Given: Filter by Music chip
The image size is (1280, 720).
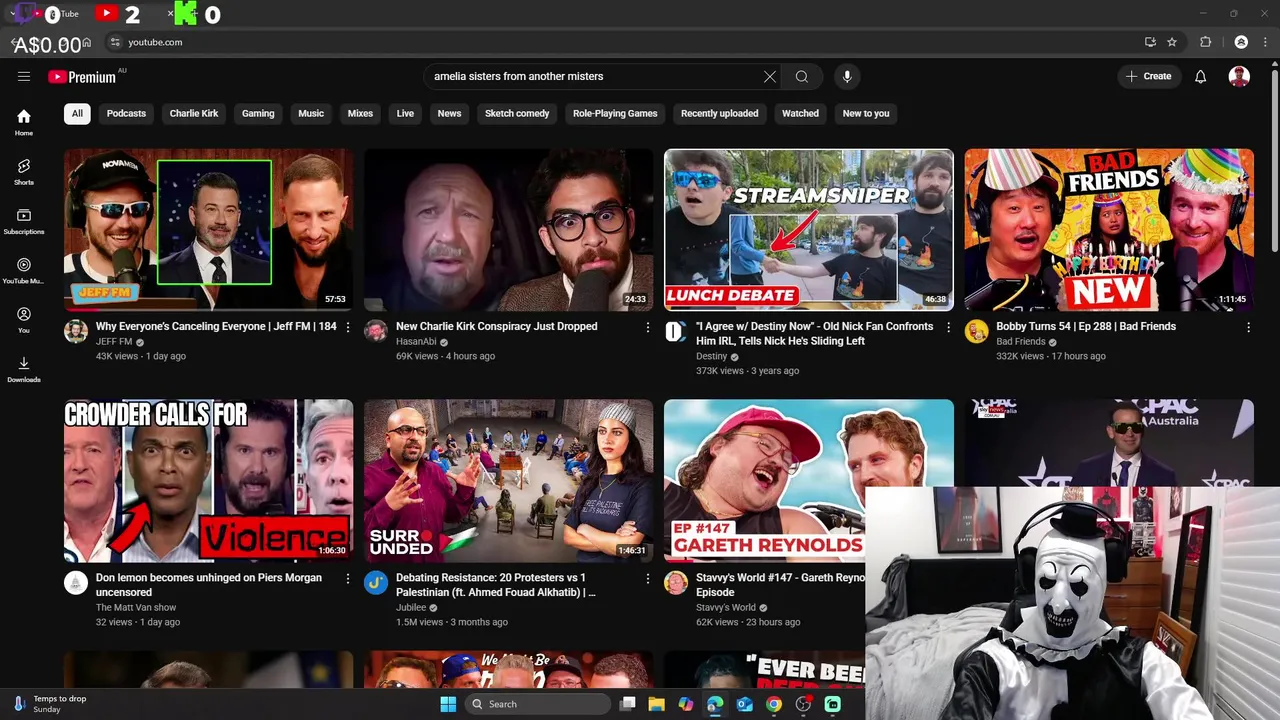Looking at the screenshot, I should [311, 113].
